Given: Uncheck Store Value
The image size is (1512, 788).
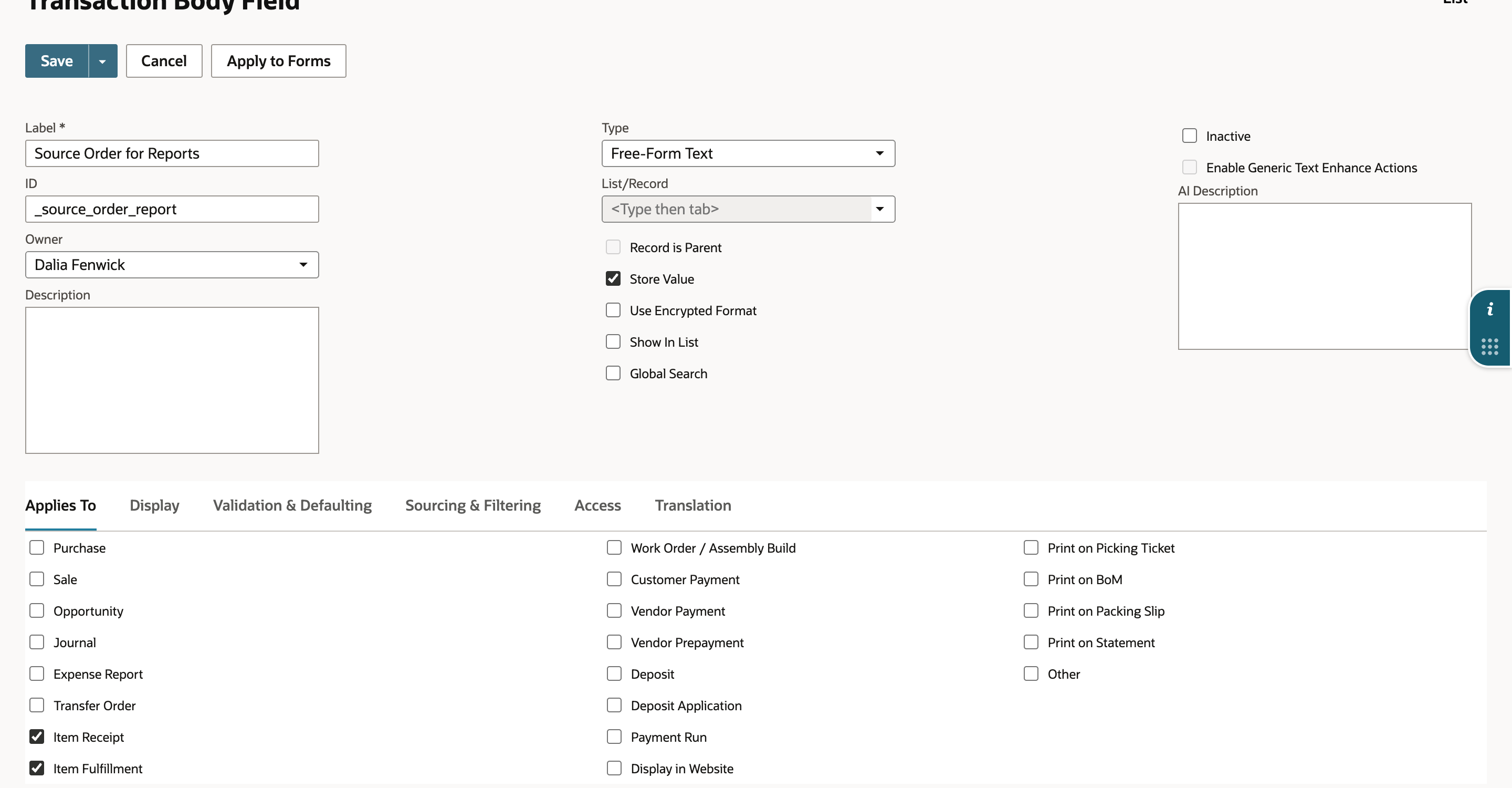Looking at the screenshot, I should point(613,278).
